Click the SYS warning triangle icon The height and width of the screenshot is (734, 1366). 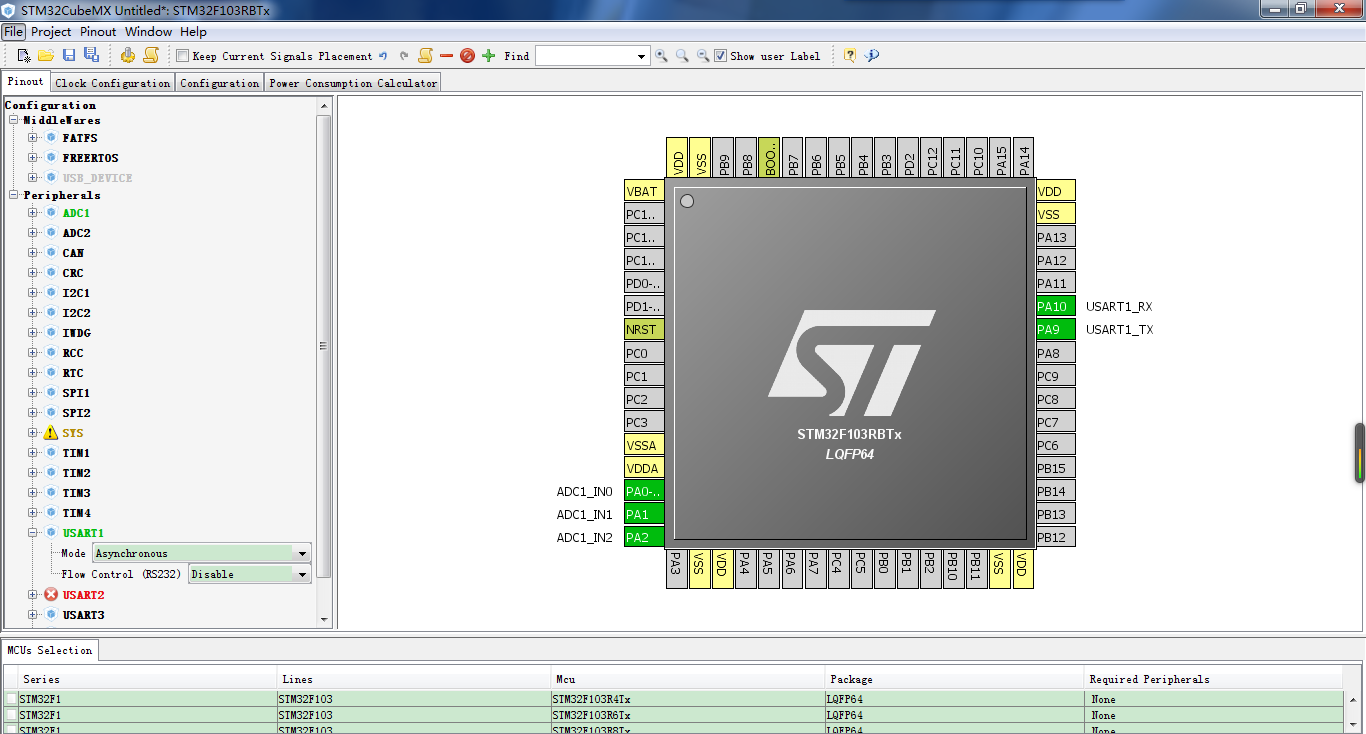click(x=51, y=433)
